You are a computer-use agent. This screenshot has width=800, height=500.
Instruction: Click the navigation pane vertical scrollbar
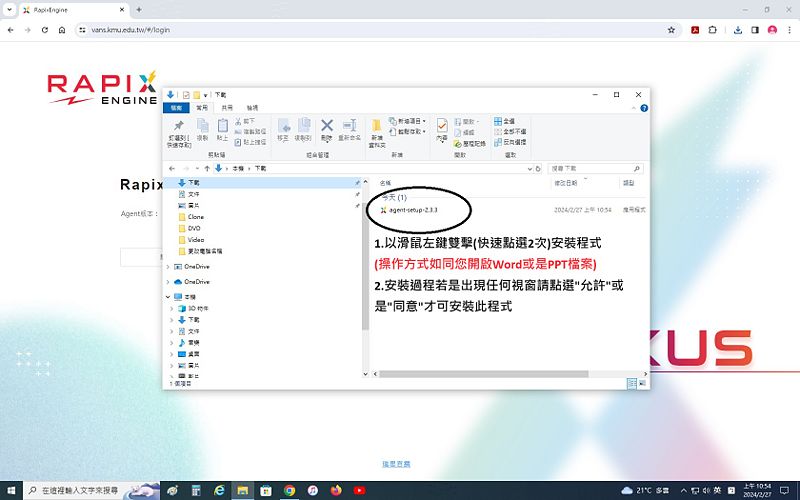(365, 265)
